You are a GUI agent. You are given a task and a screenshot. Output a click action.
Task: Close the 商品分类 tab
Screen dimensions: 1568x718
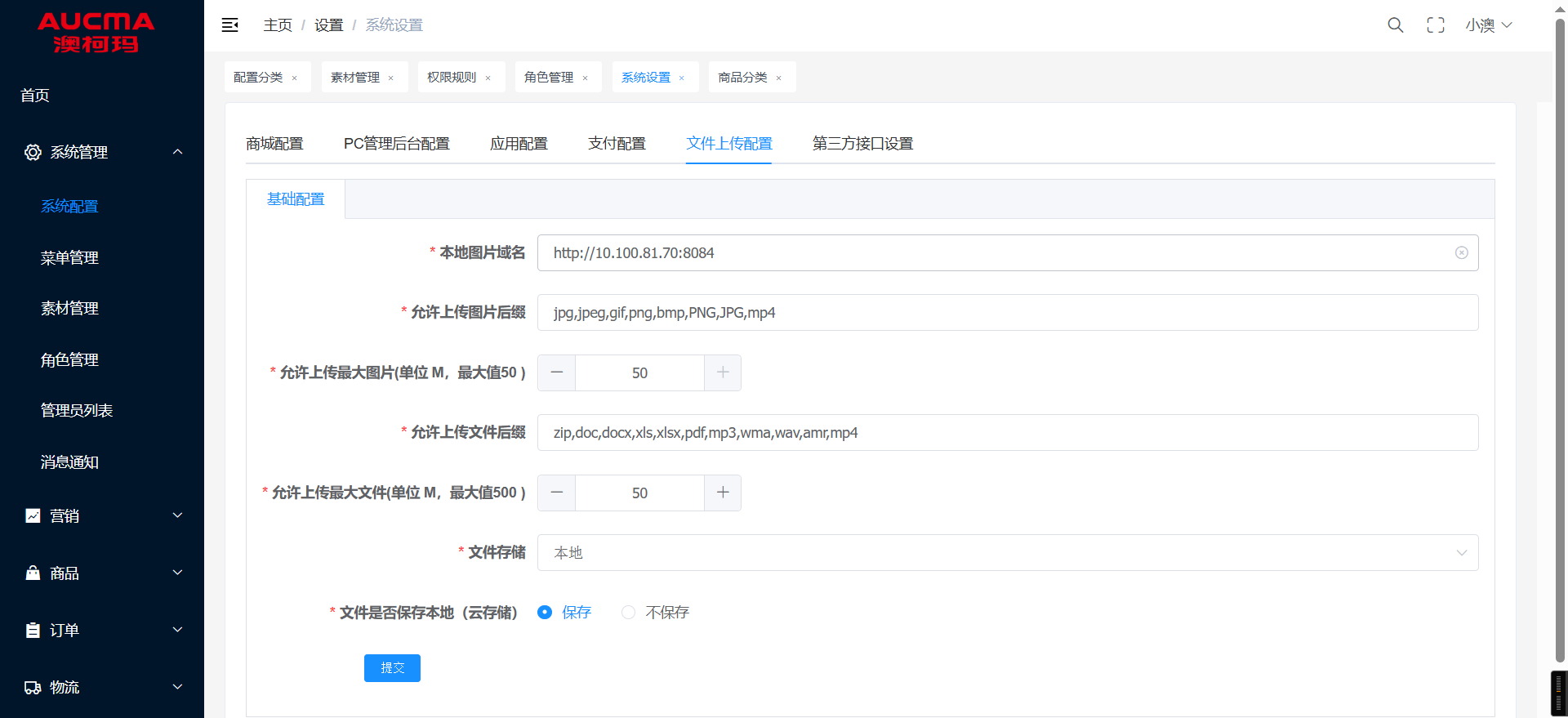(x=779, y=78)
